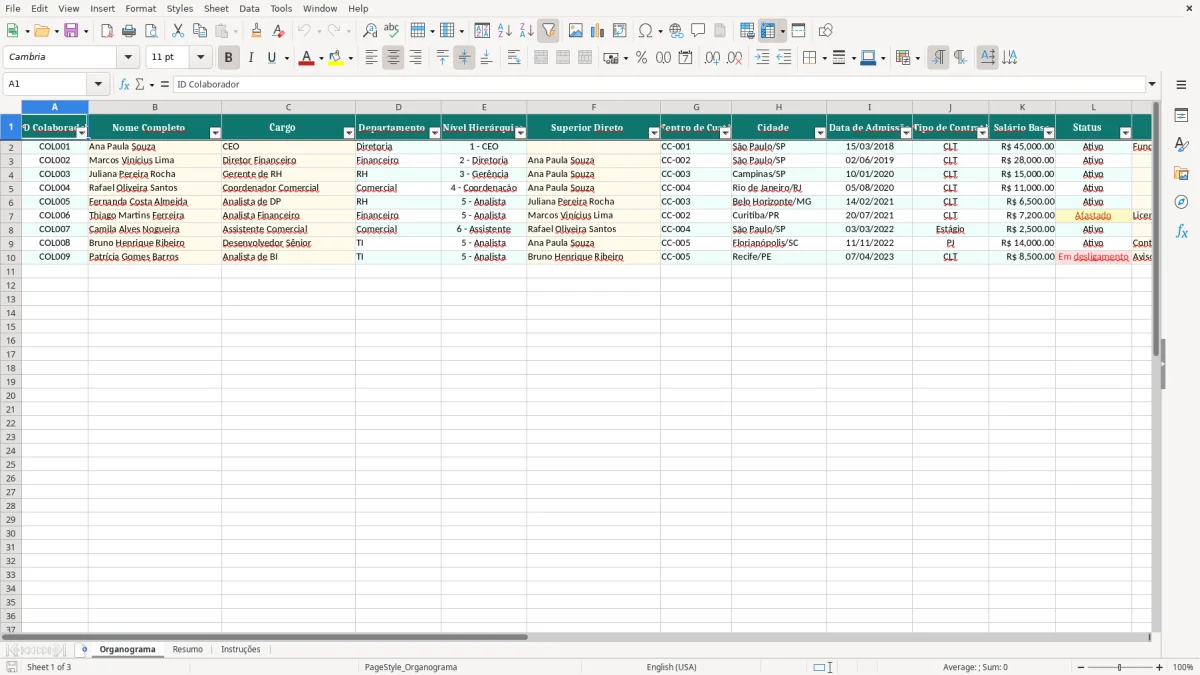
Task: Click Sort Descending icon
Action: click(527, 31)
